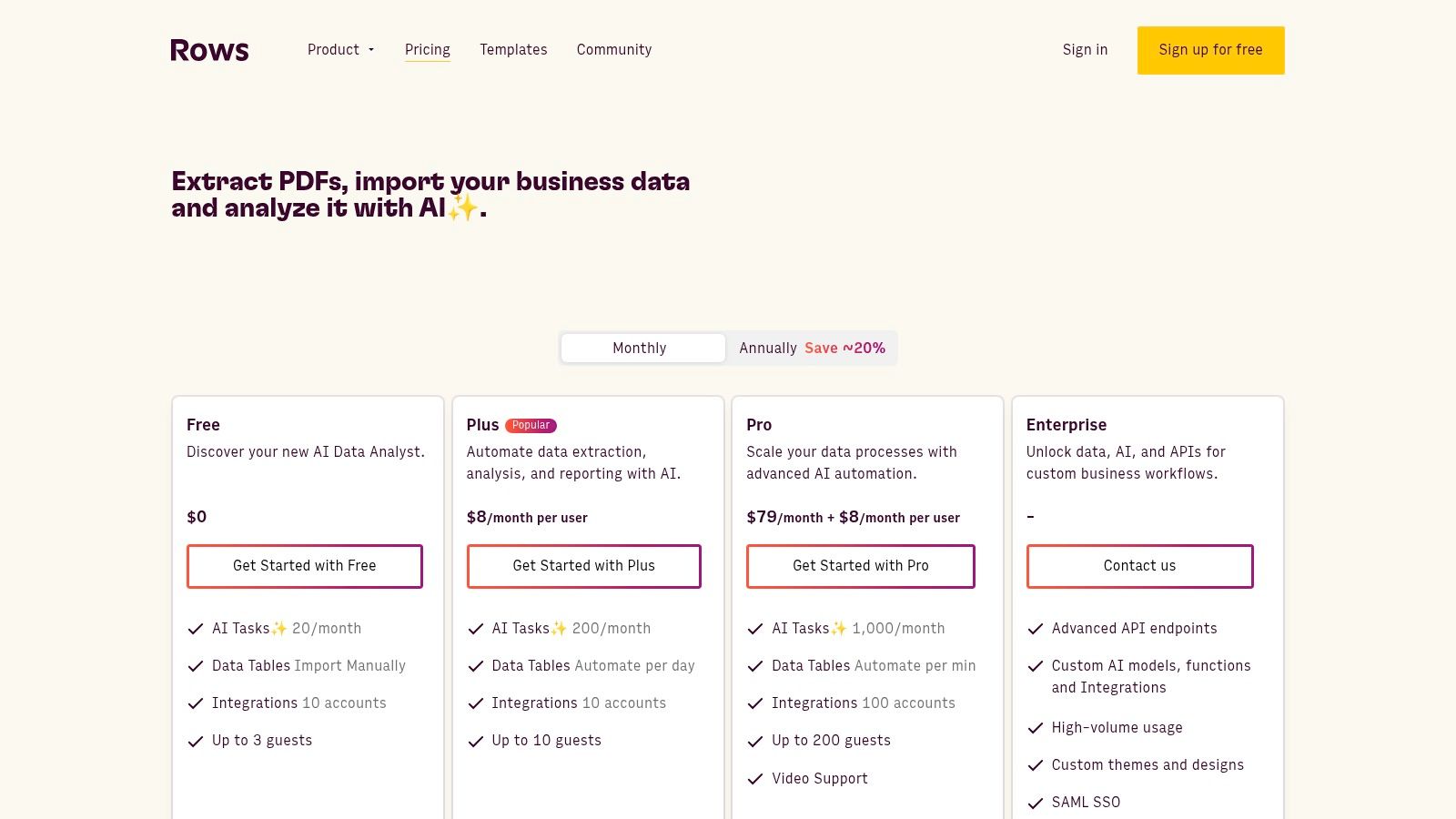Click the Rows logo

click(209, 50)
